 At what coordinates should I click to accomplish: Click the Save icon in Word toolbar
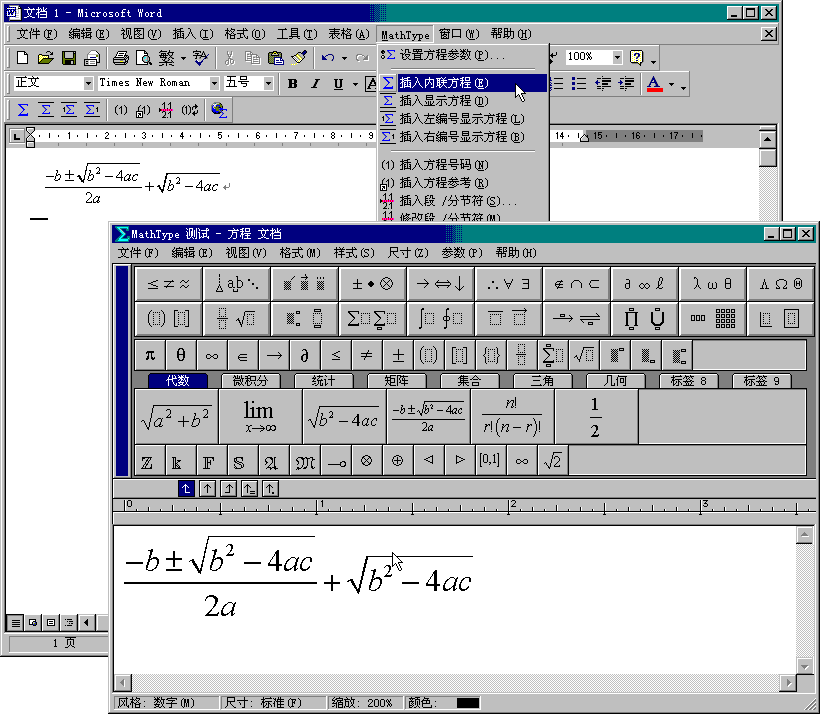(69, 58)
